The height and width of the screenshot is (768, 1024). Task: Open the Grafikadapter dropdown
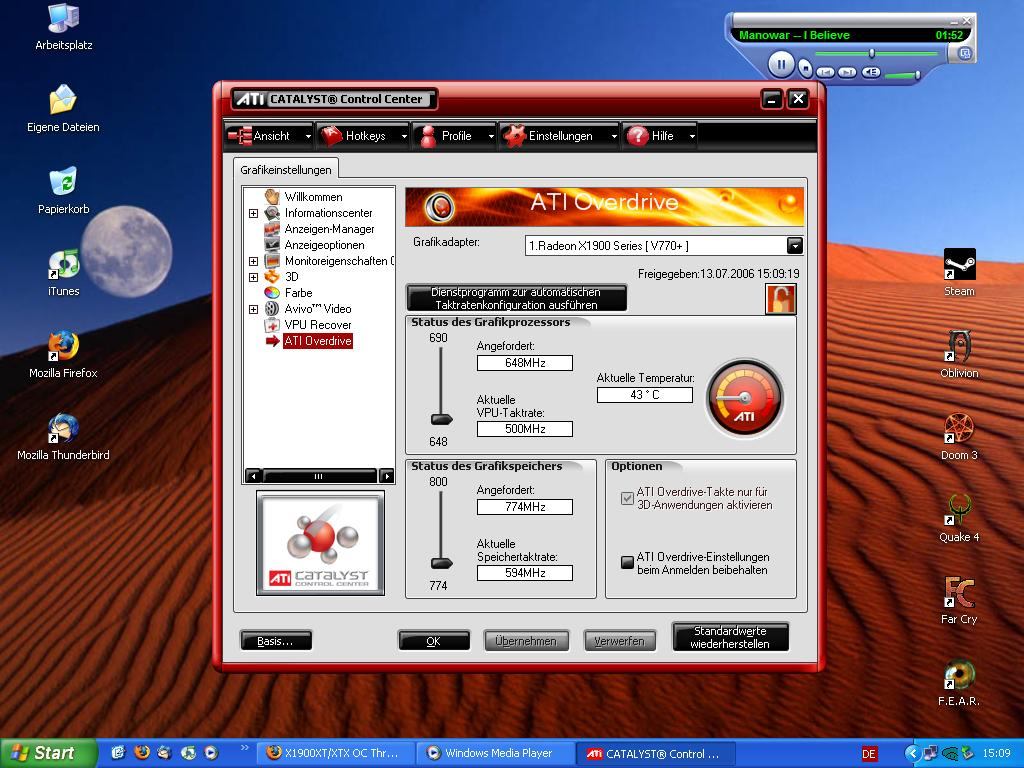794,246
